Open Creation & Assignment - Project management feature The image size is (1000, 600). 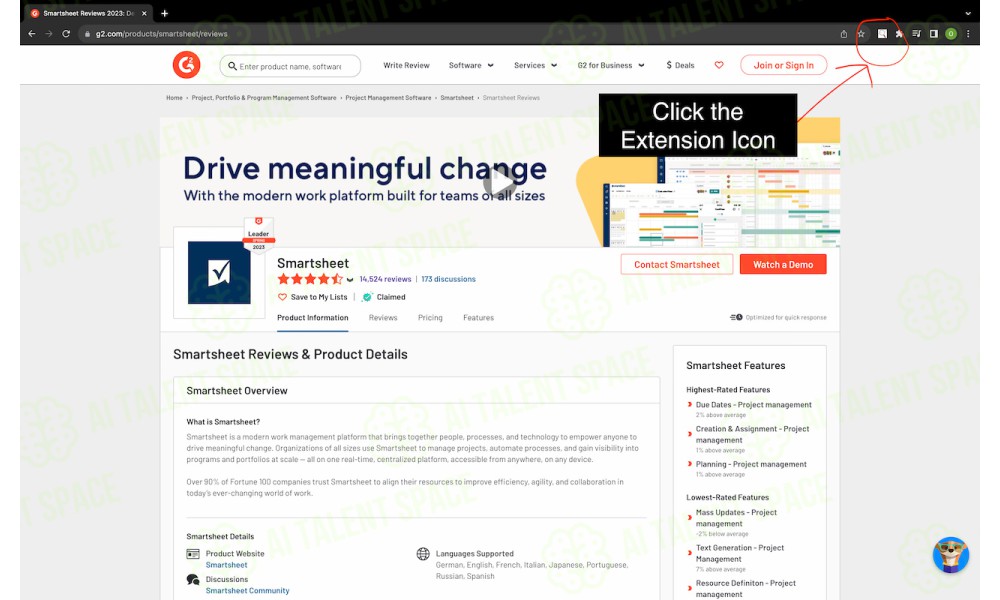point(752,434)
